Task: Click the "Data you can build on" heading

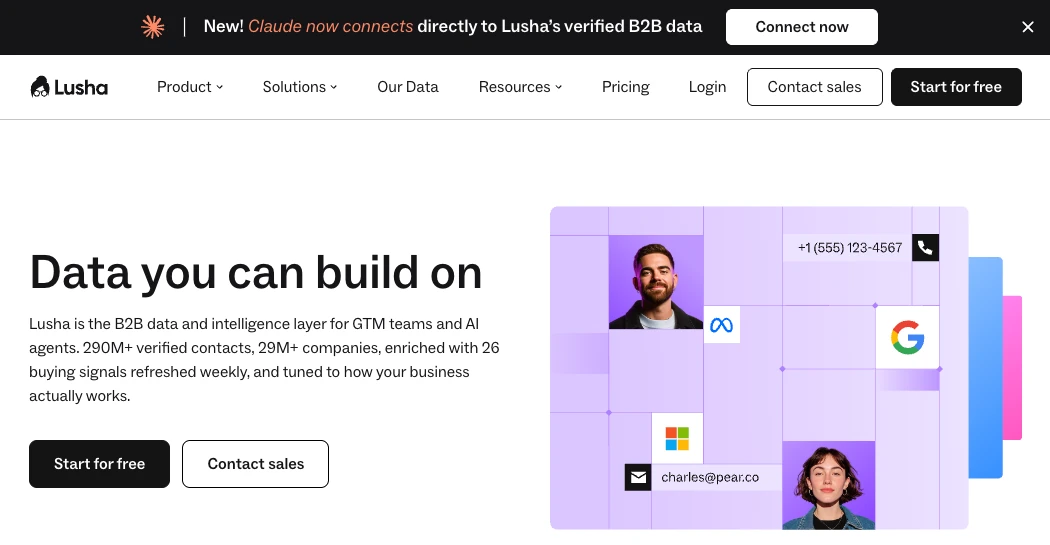Action: [x=256, y=273]
